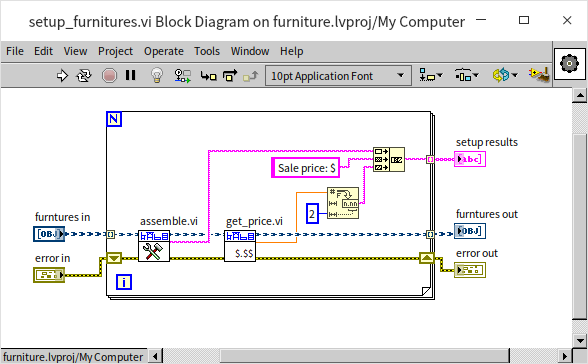This screenshot has width=588, height=364.
Task: Open the Tools menu
Action: [207, 51]
